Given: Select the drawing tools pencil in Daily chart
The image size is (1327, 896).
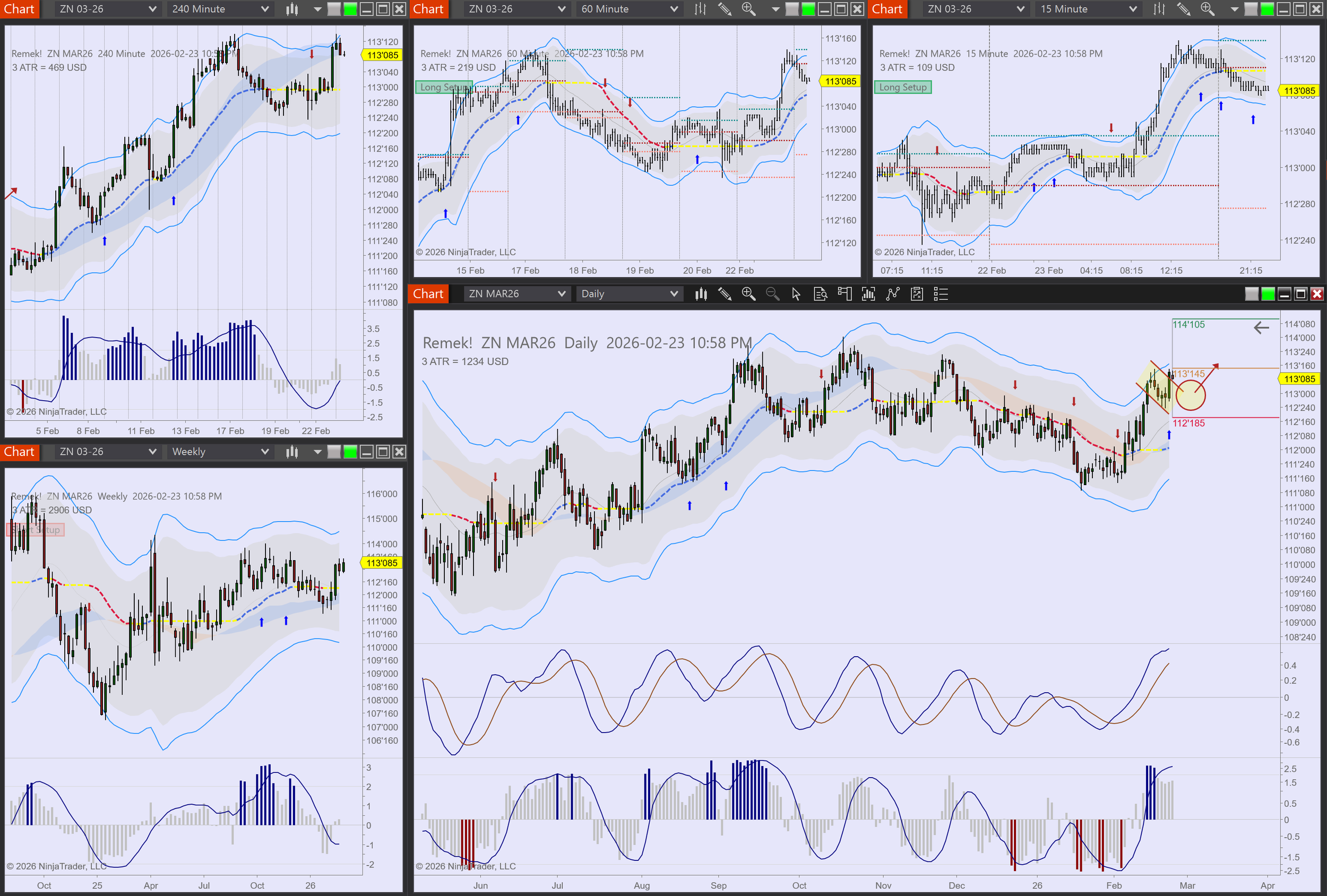Looking at the screenshot, I should 725,294.
